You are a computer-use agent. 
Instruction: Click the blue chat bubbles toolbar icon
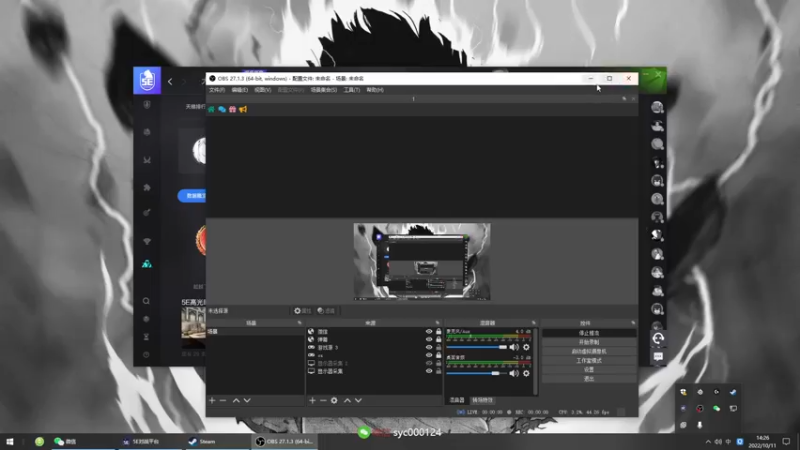tap(222, 109)
